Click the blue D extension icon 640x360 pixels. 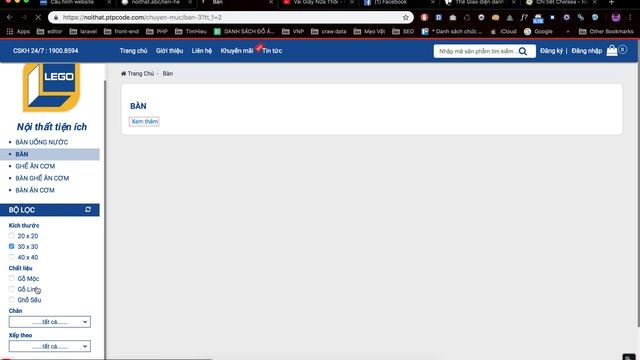[438, 18]
